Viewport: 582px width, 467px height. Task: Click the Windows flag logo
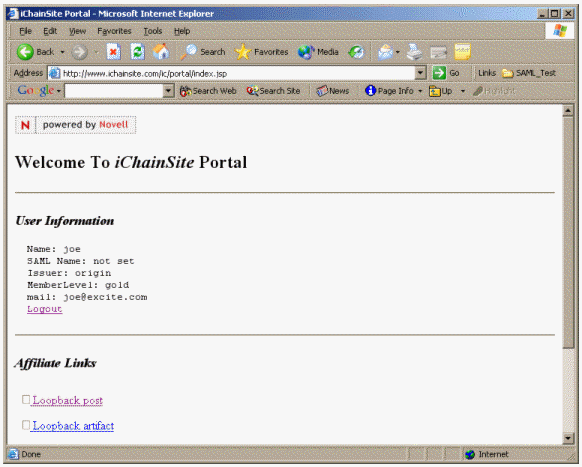pos(560,31)
